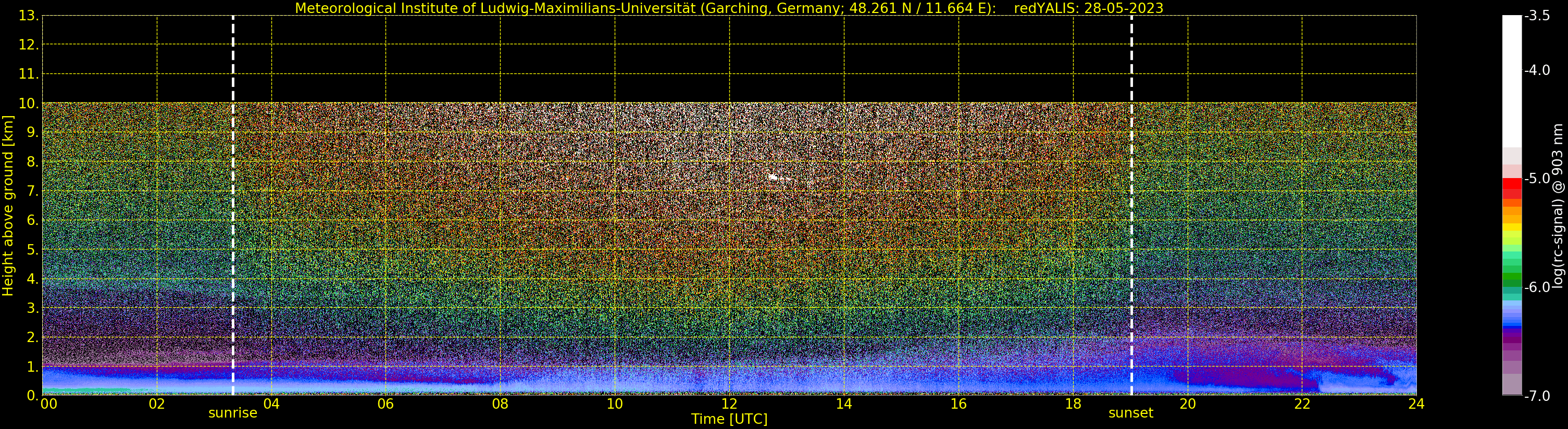Click the colorbar value '-6.0'
Viewport: 1568px width, 429px height.
(x=1537, y=287)
